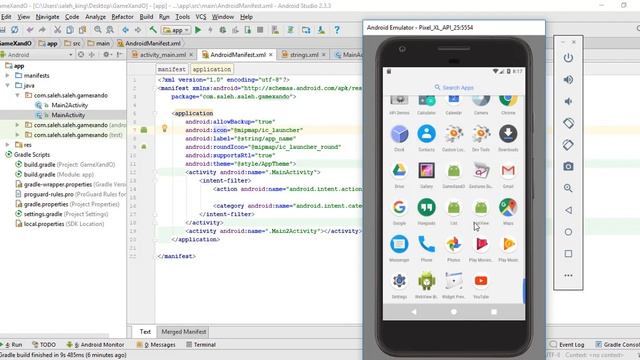Click the src breadcrumb in the navigation bar

73,43
